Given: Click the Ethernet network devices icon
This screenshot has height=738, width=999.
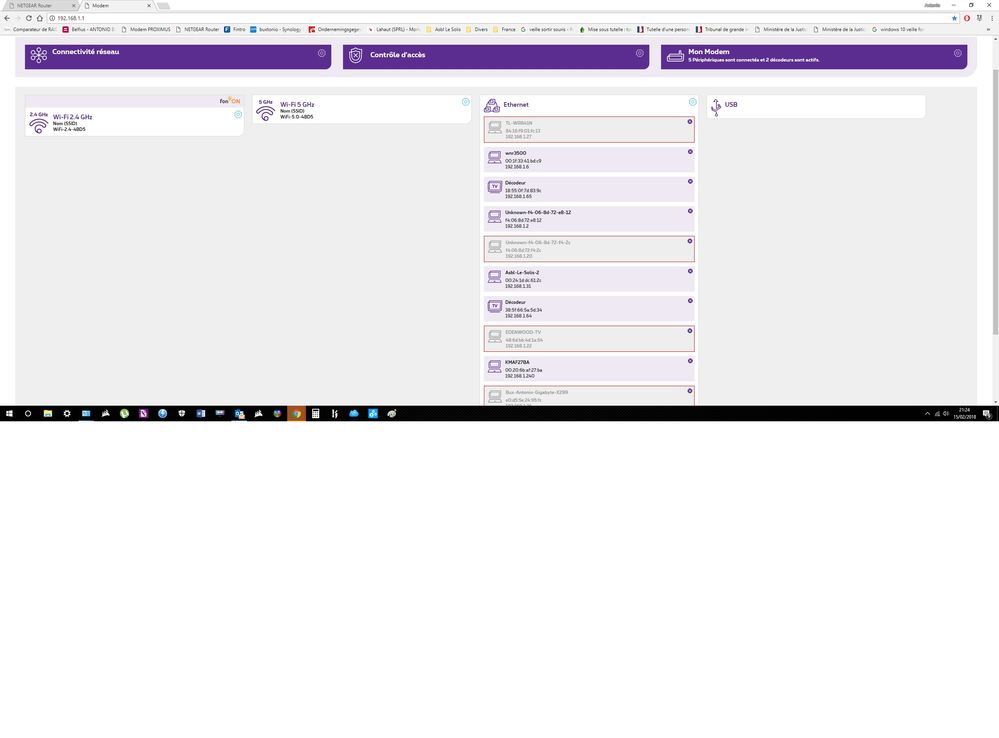Looking at the screenshot, I should pos(492,105).
